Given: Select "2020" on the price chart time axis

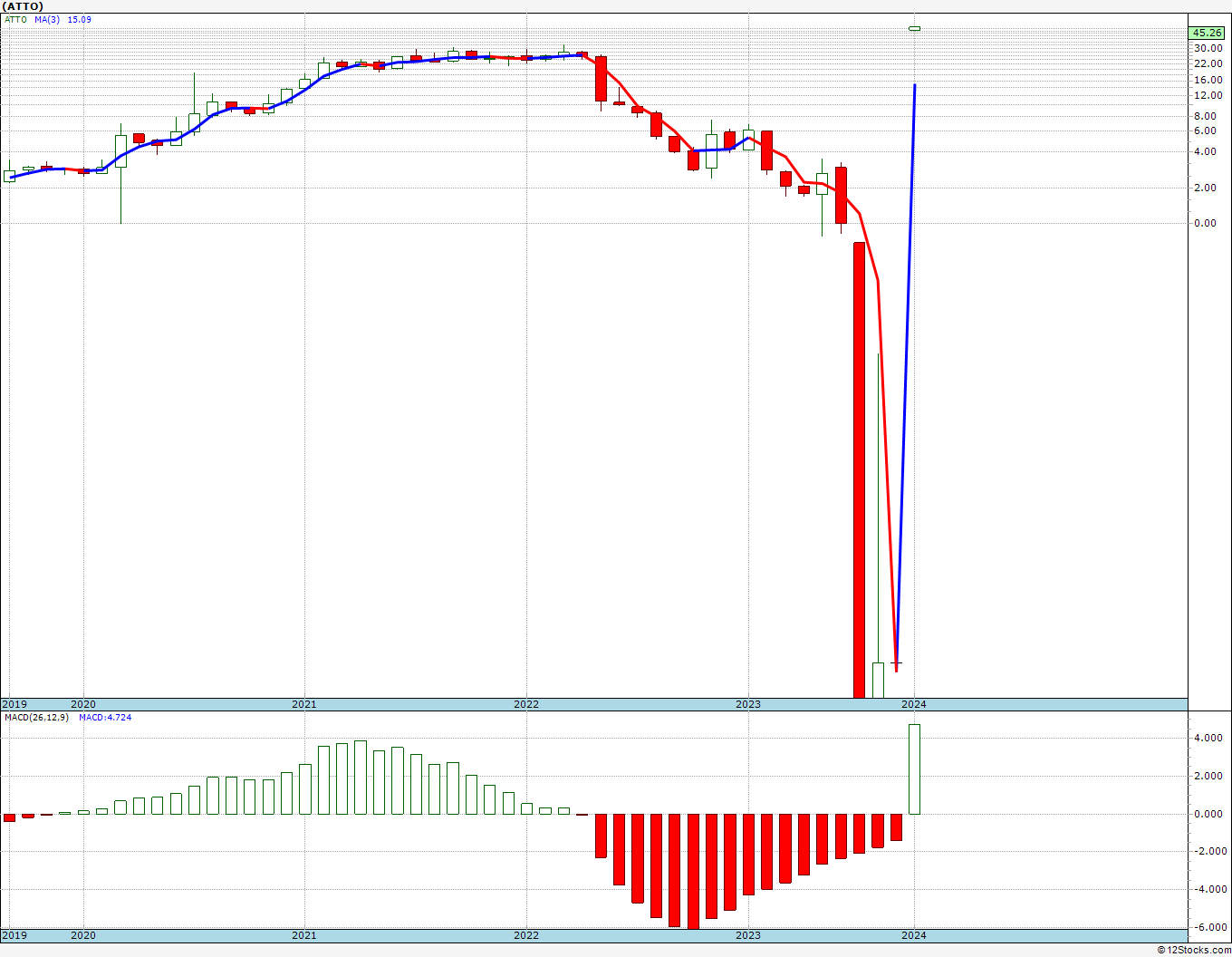Looking at the screenshot, I should 83,704.
